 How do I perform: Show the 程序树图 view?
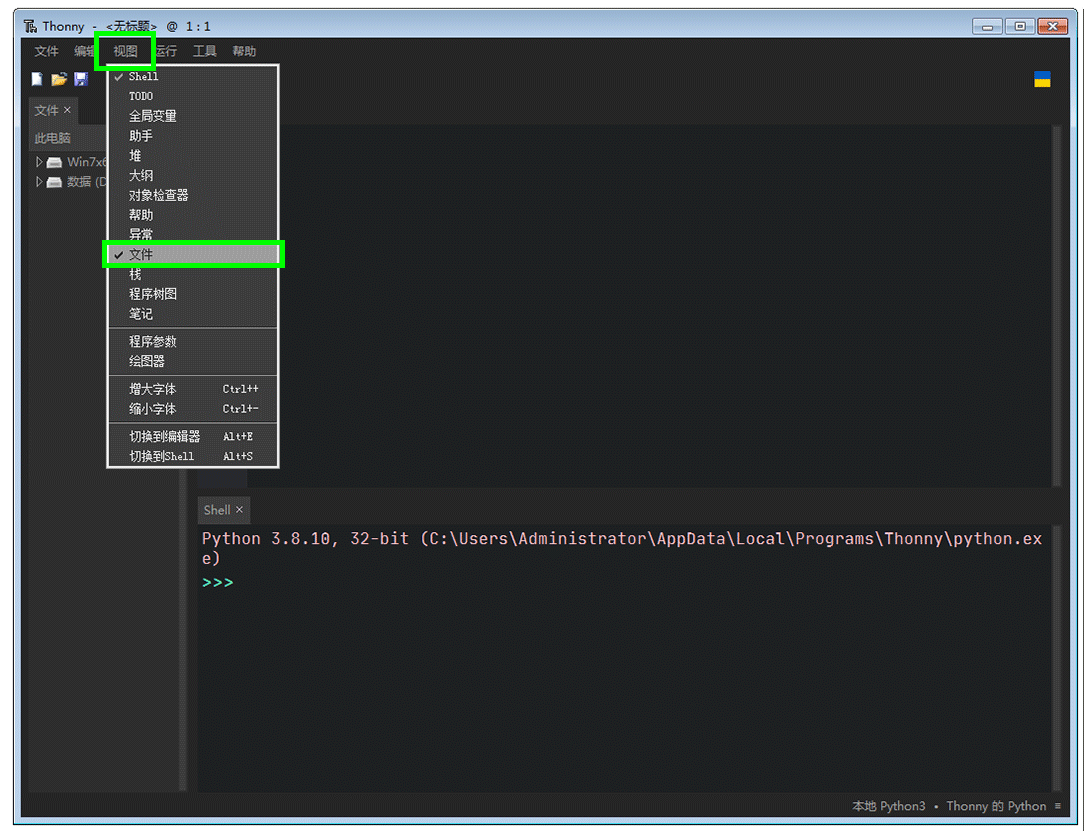(193, 294)
